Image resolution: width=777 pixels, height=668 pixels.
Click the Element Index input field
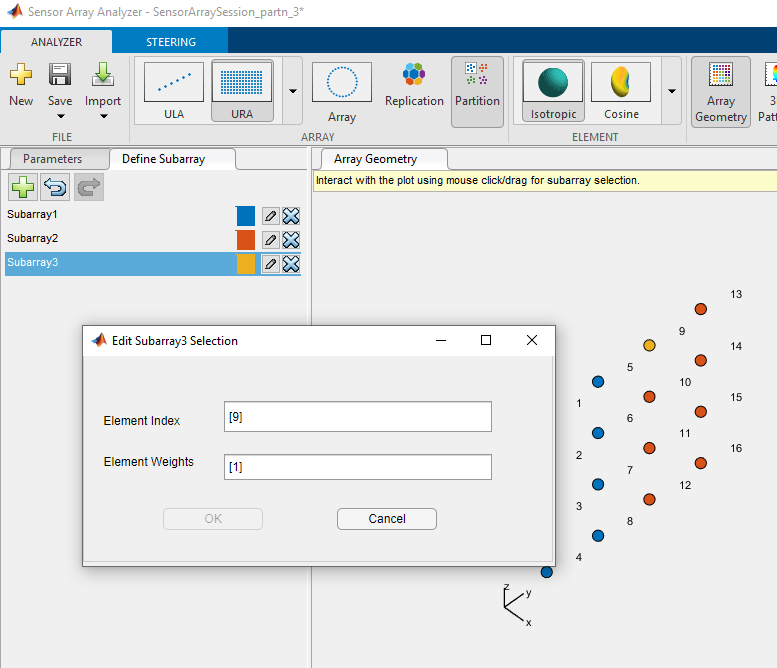pos(358,417)
